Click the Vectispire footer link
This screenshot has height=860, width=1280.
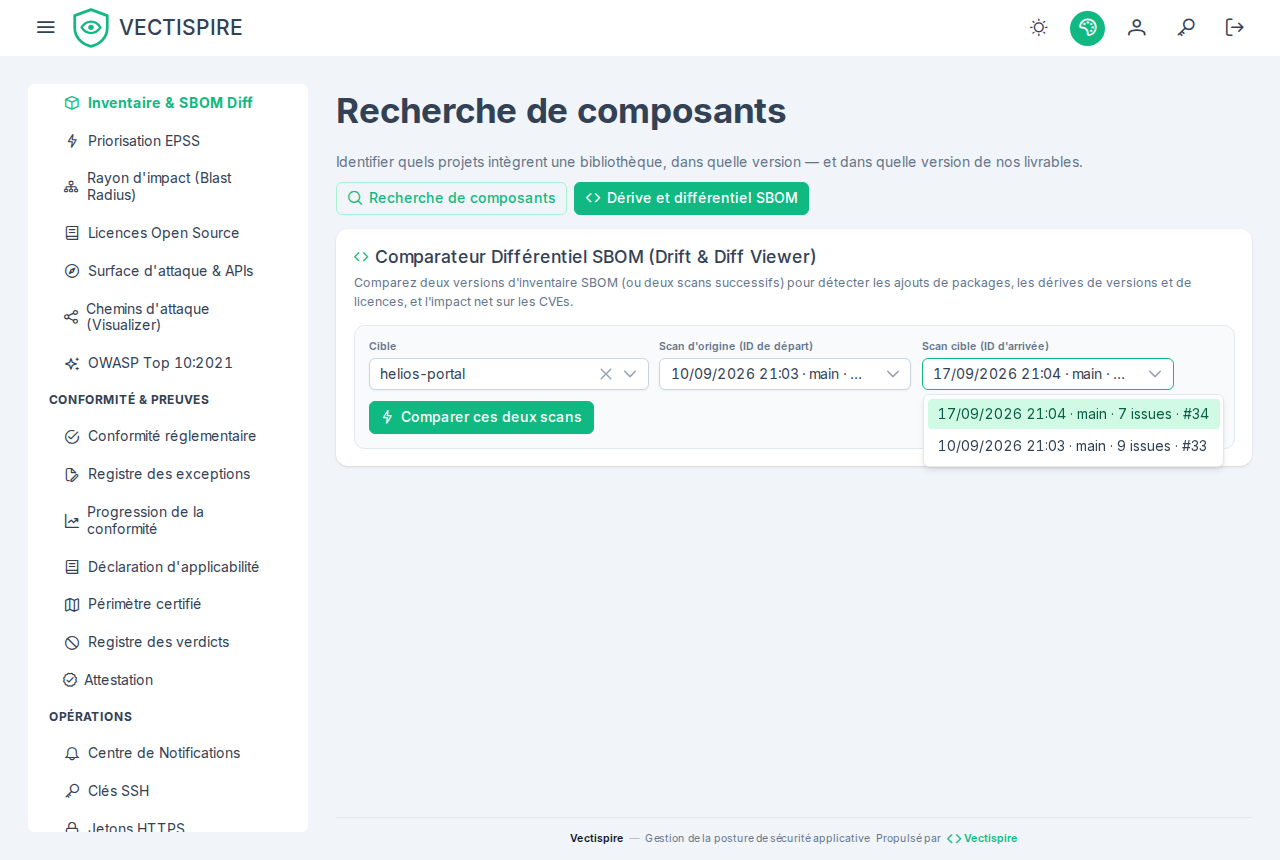click(982, 838)
